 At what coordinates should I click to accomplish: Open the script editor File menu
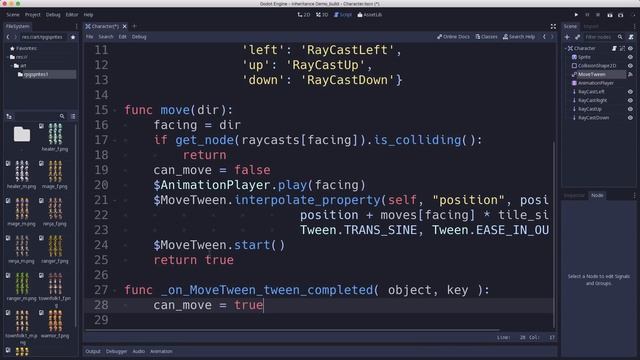89,37
